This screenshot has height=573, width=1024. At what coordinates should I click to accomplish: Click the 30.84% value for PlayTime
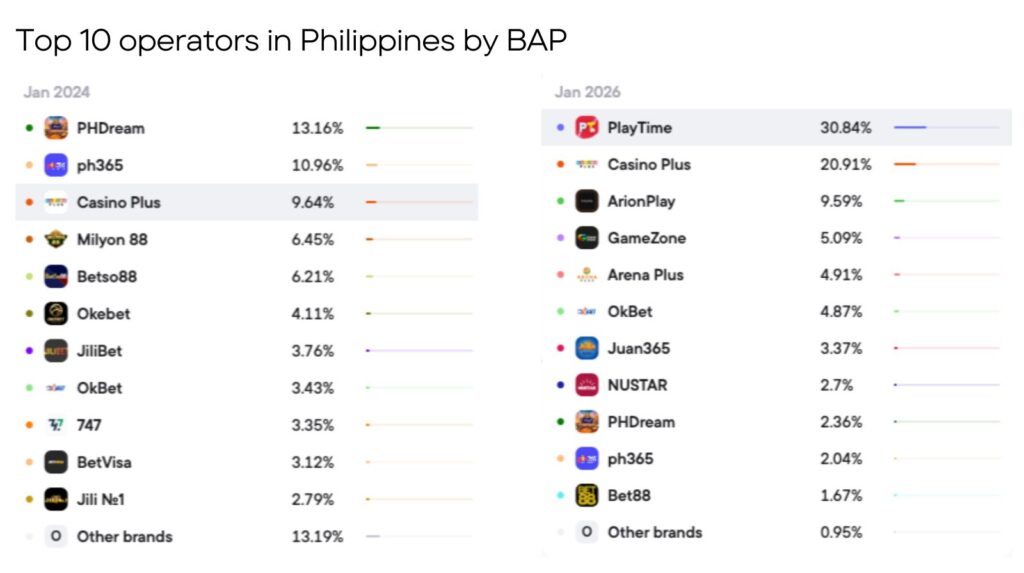[x=845, y=128]
